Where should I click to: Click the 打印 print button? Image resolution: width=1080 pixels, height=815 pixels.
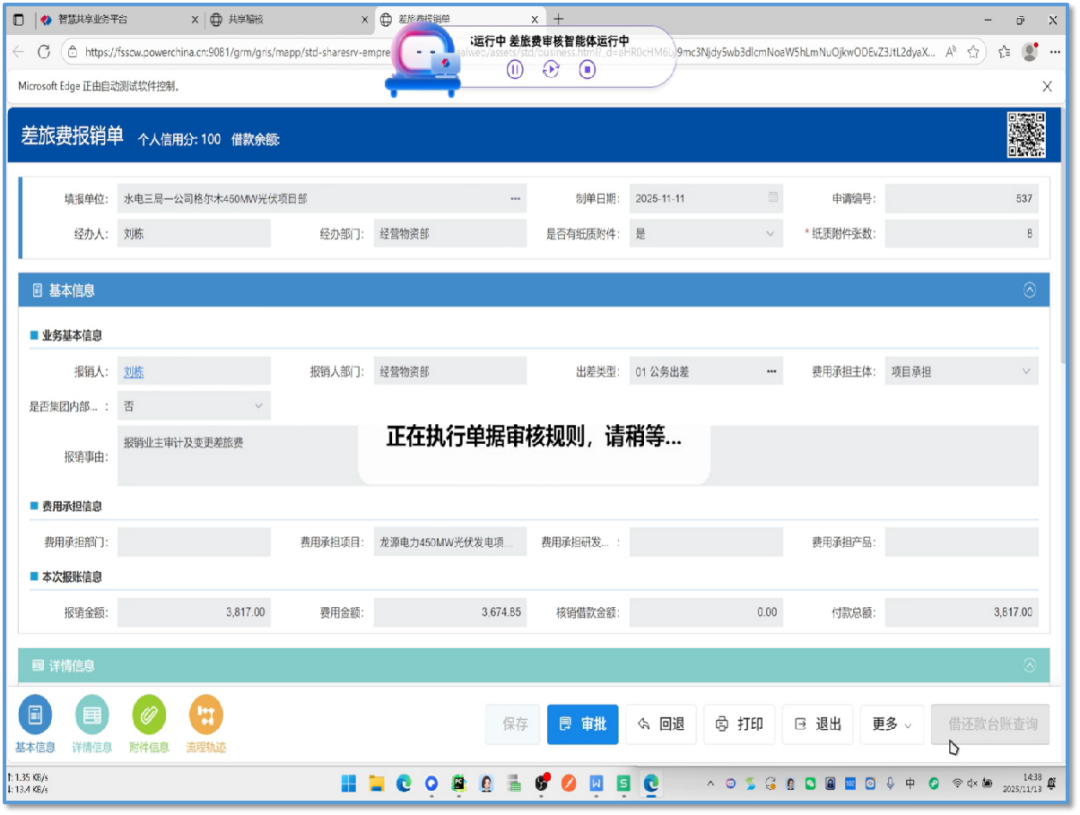point(739,724)
